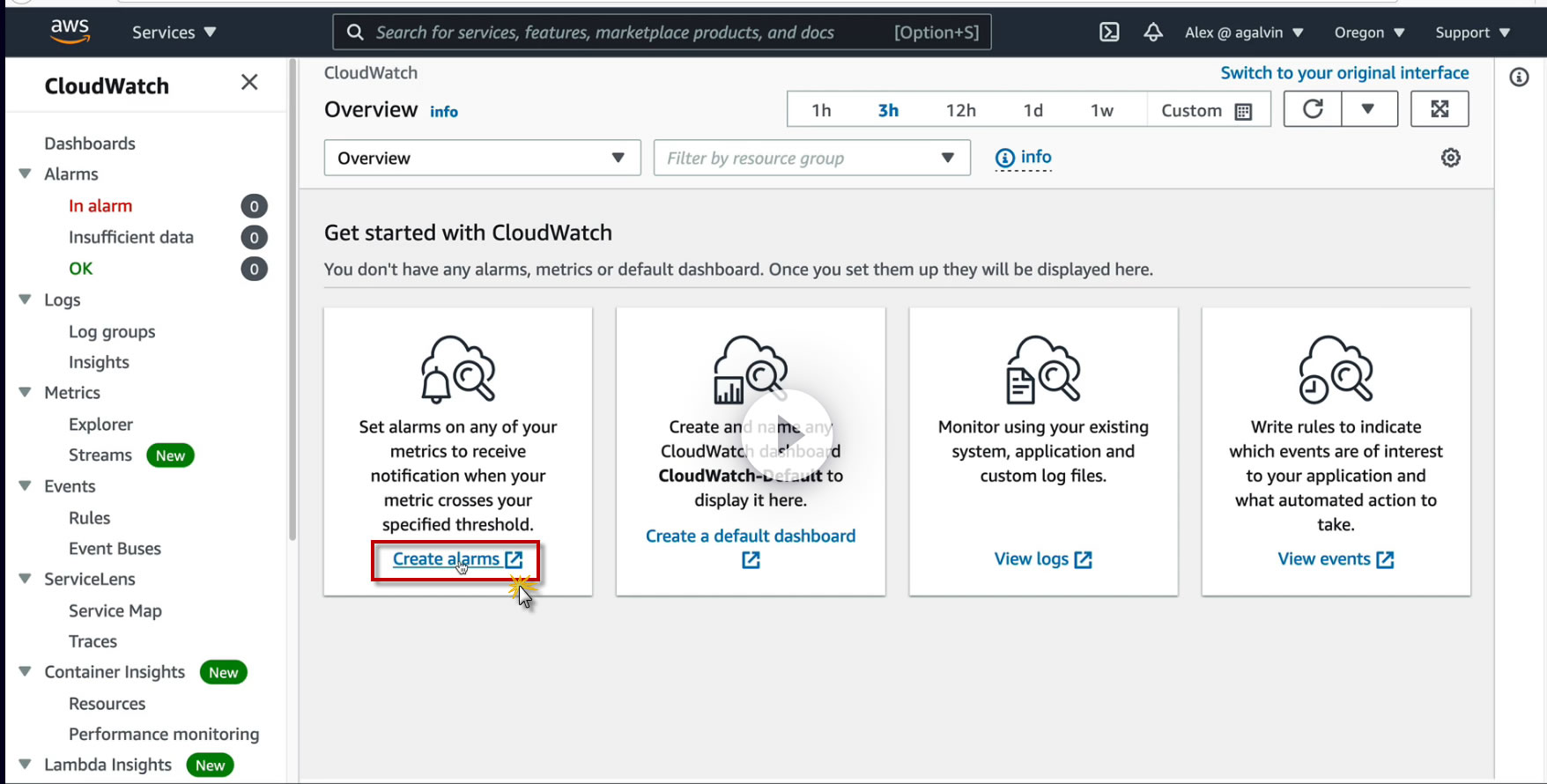Open Log groups
The image size is (1547, 784).
pyautogui.click(x=112, y=332)
